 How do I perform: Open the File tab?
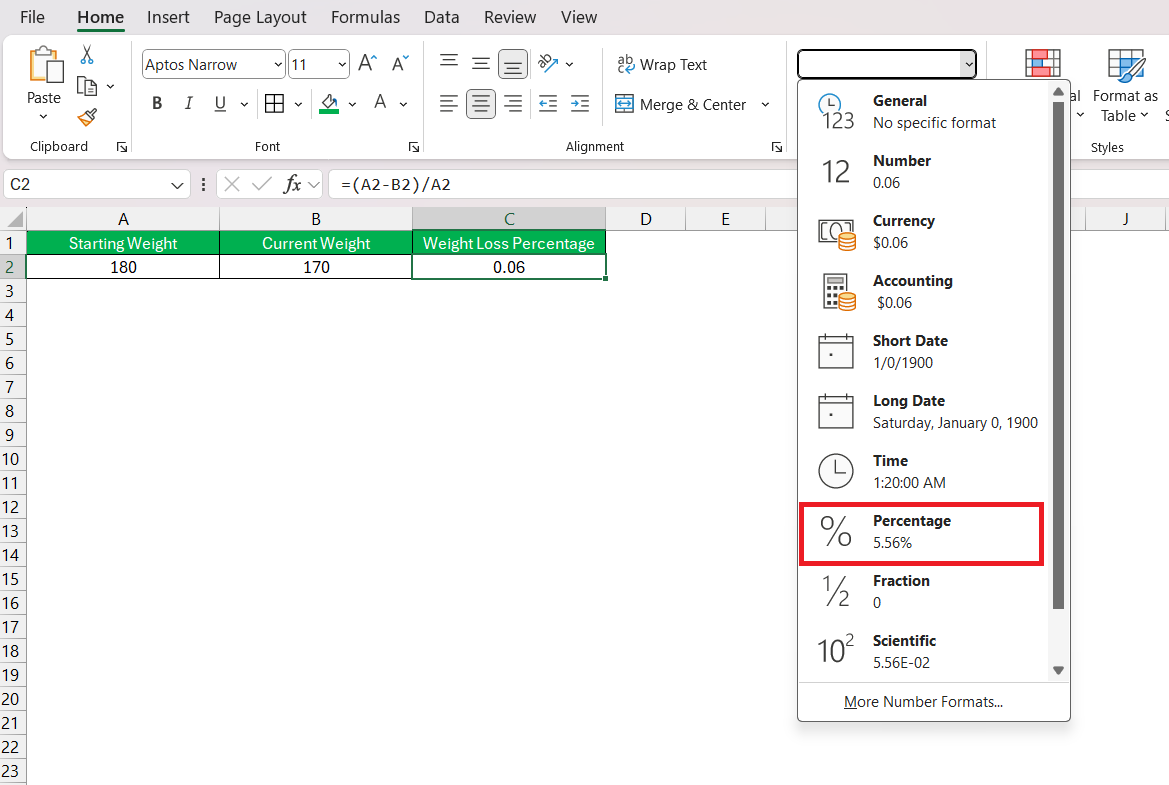32,17
